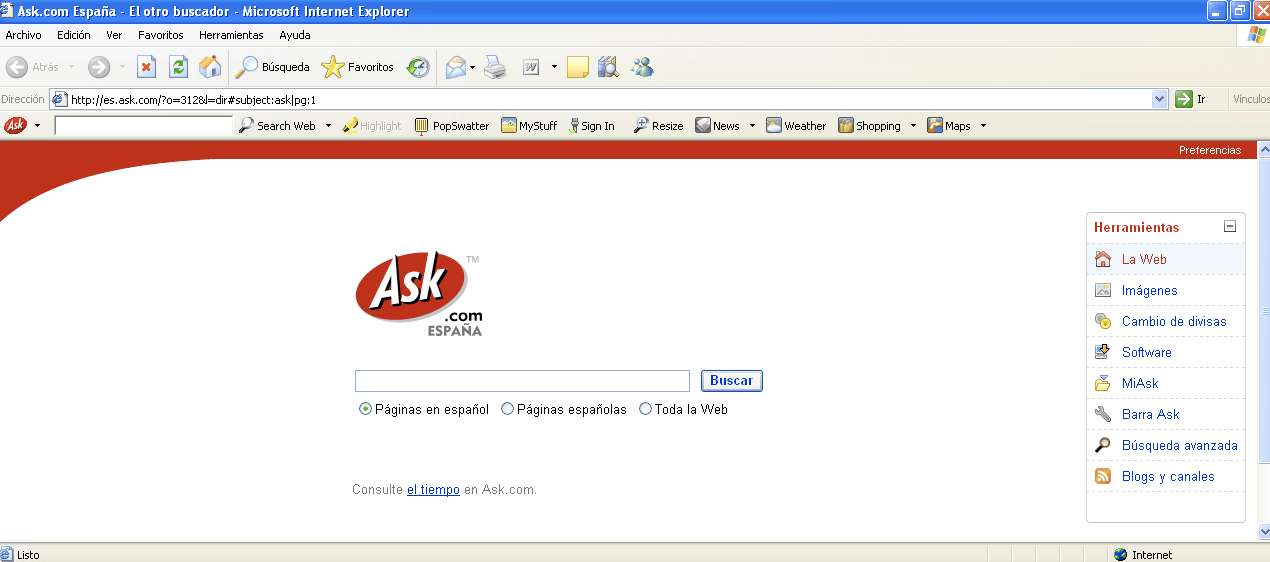
Task: Open the Ayuda menu
Action: pyautogui.click(x=295, y=35)
